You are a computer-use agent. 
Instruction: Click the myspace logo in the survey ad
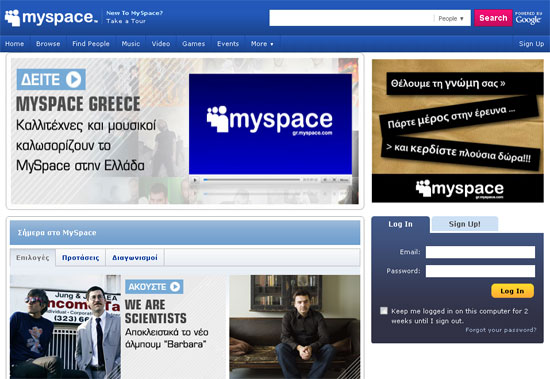pyautogui.click(x=460, y=189)
